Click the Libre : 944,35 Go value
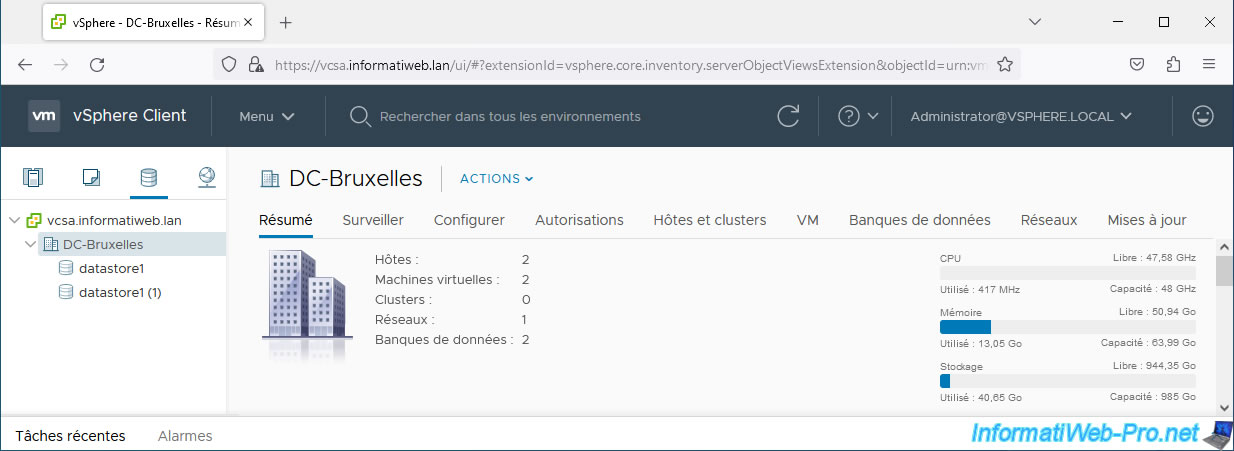This screenshot has width=1234, height=451. tap(1154, 366)
